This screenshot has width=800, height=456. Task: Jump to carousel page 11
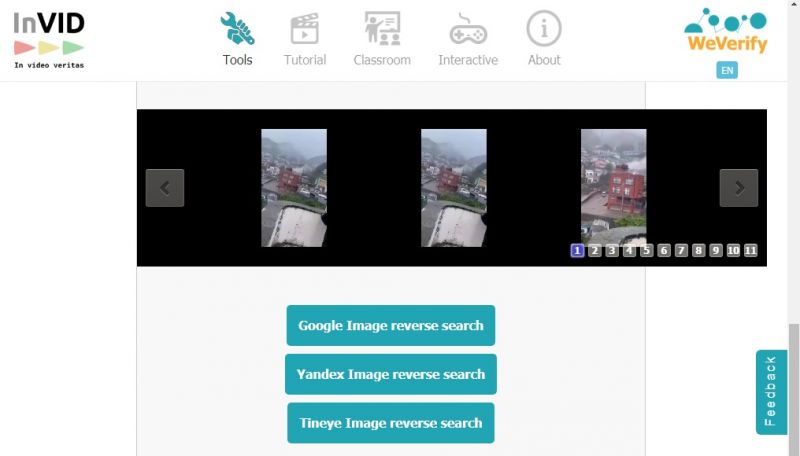click(x=751, y=251)
